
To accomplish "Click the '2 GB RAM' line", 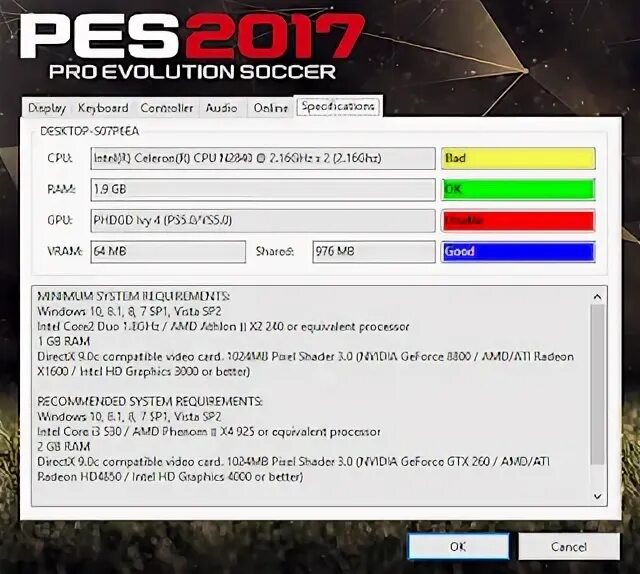I will (x=64, y=447).
